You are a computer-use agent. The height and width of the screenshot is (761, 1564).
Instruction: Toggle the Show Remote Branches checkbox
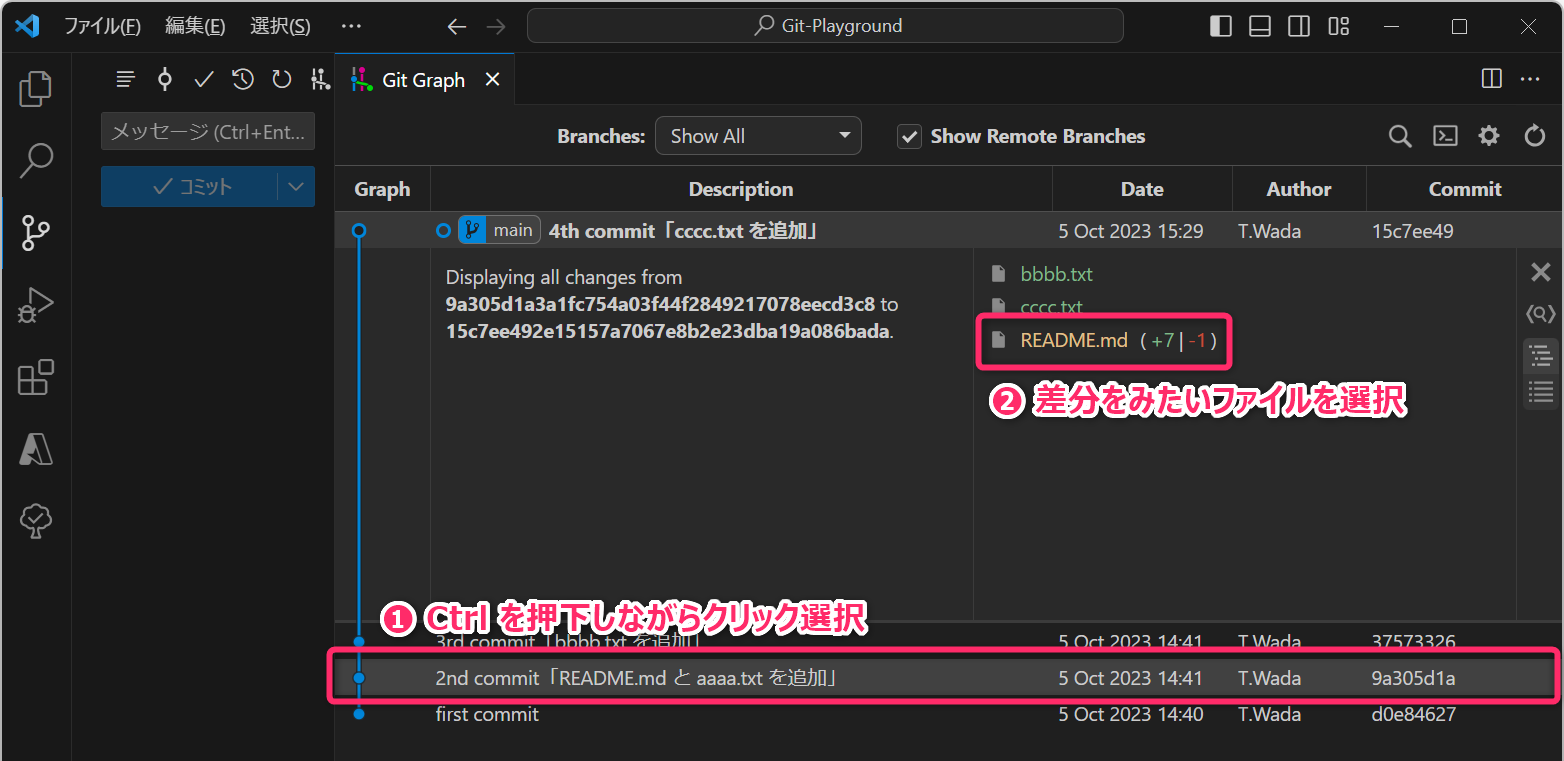coord(909,136)
